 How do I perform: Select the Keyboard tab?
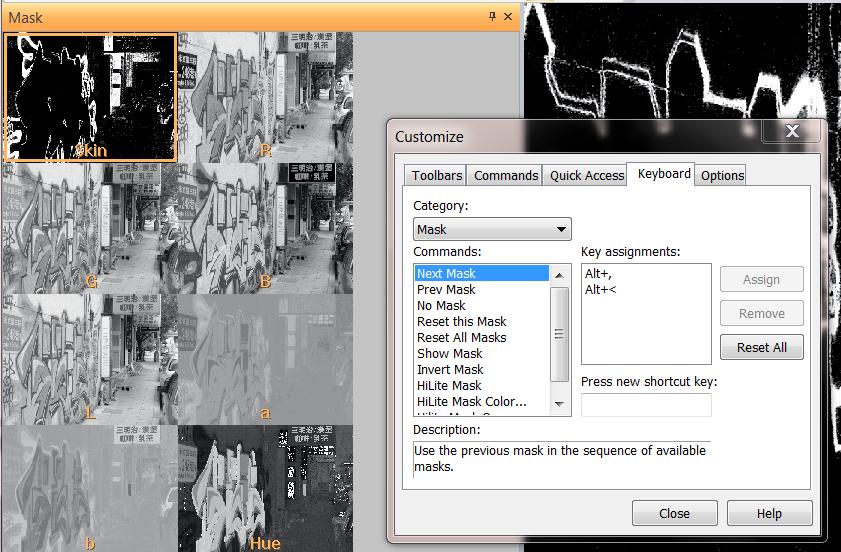click(x=663, y=174)
